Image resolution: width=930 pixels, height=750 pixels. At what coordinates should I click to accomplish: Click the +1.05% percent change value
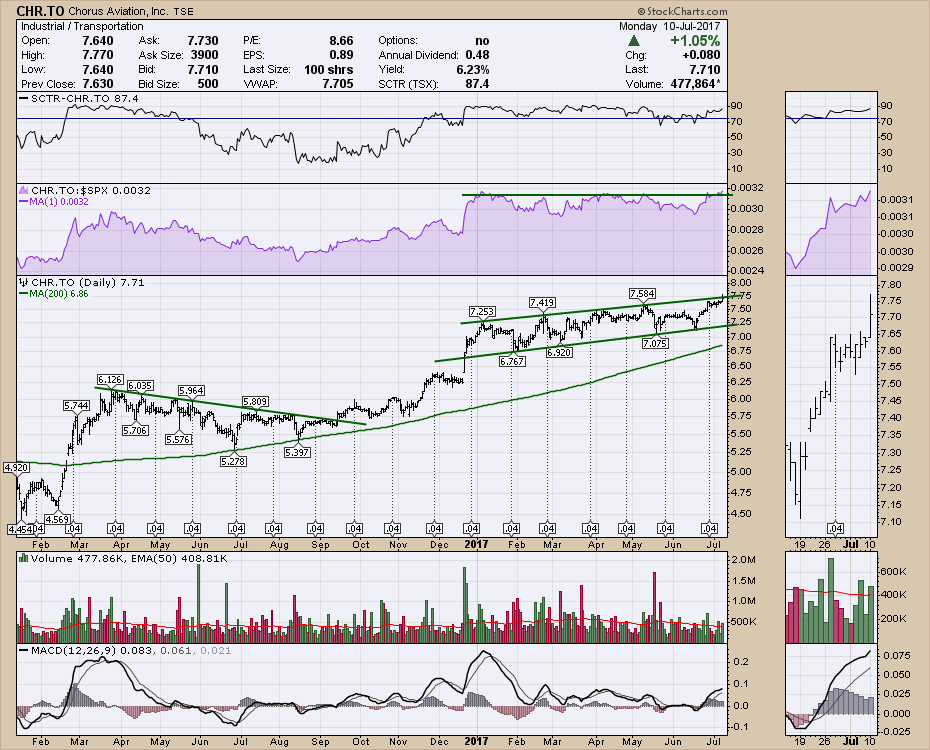[x=695, y=41]
